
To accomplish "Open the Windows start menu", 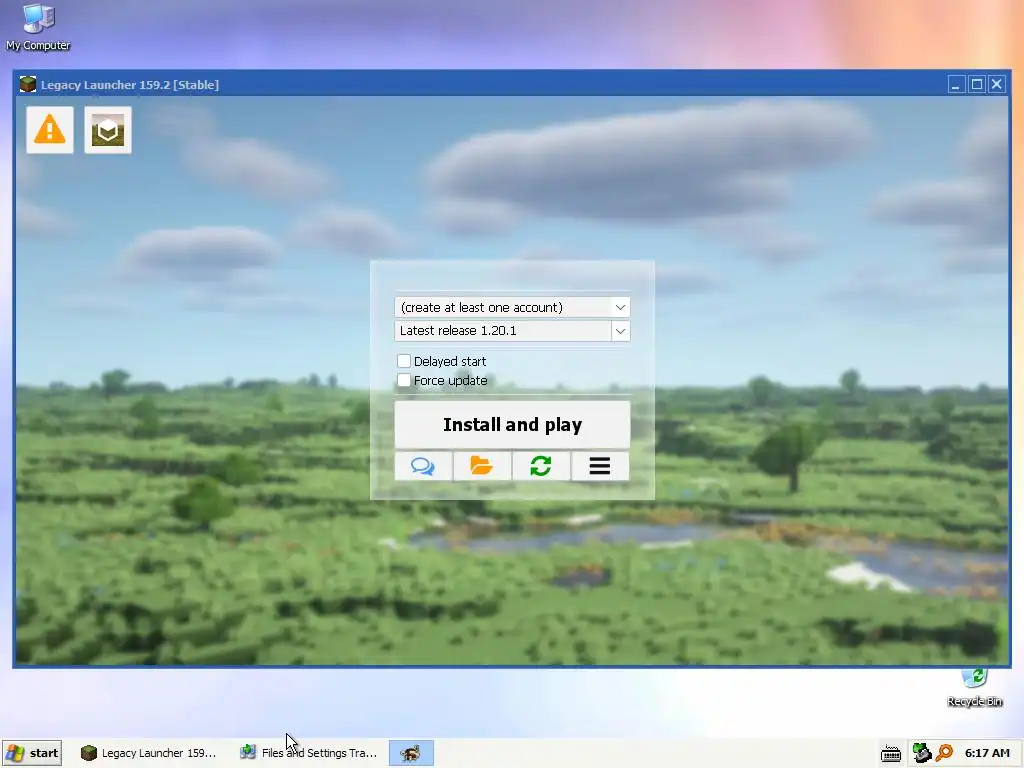I will point(32,753).
